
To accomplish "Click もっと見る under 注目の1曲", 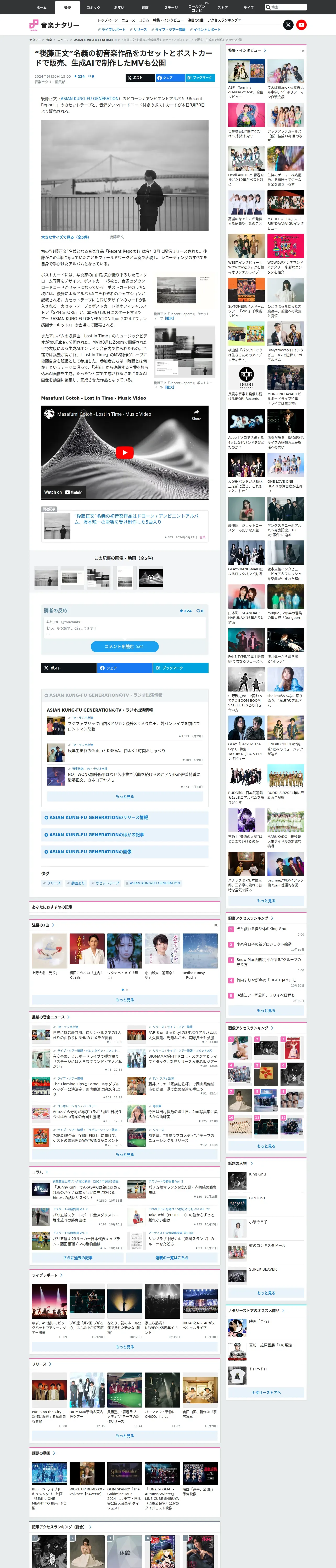I will [124, 1000].
